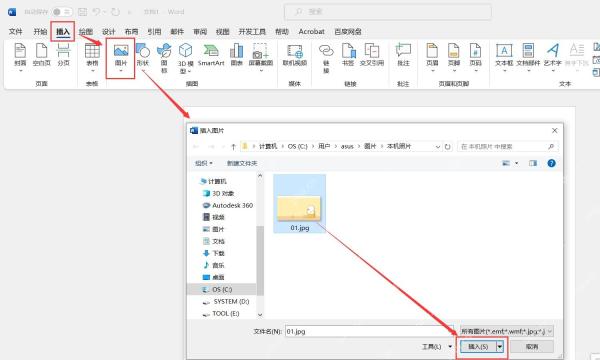Insert a SmartArt graphic
This screenshot has height=360, width=600.
coord(211,55)
